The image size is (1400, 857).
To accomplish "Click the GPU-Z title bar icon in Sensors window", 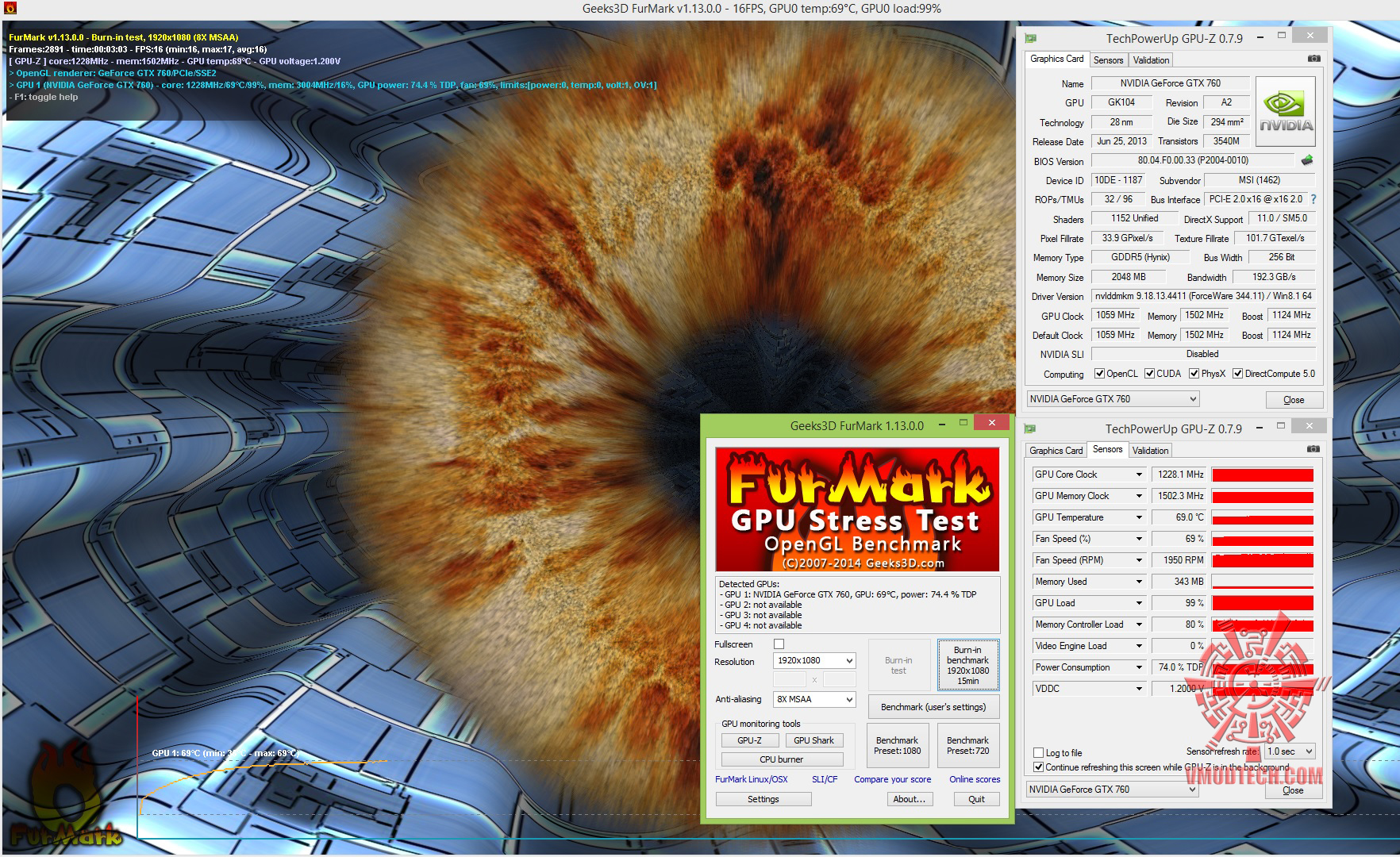I will click(x=1031, y=428).
